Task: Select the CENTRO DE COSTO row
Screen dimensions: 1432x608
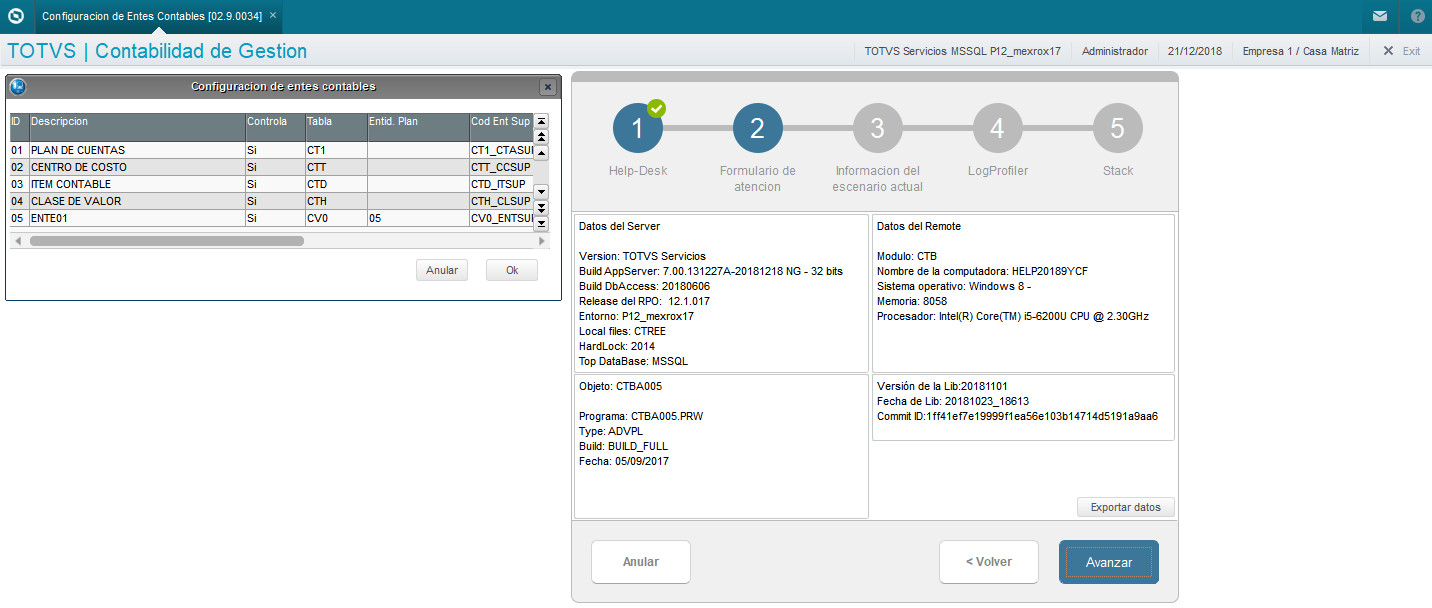Action: pos(271,167)
